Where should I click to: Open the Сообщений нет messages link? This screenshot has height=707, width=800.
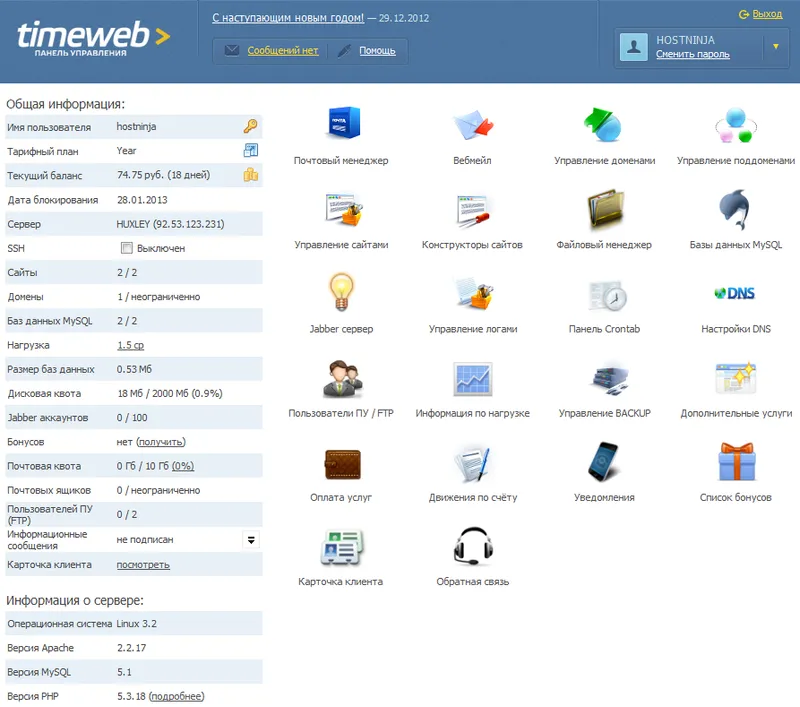point(283,50)
